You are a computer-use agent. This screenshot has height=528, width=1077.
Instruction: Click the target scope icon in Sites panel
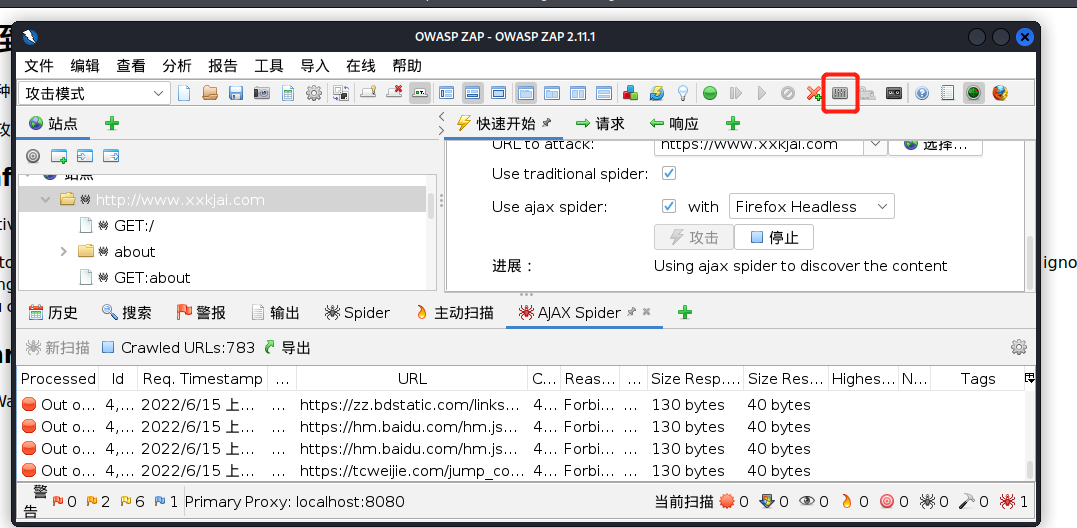pos(32,156)
